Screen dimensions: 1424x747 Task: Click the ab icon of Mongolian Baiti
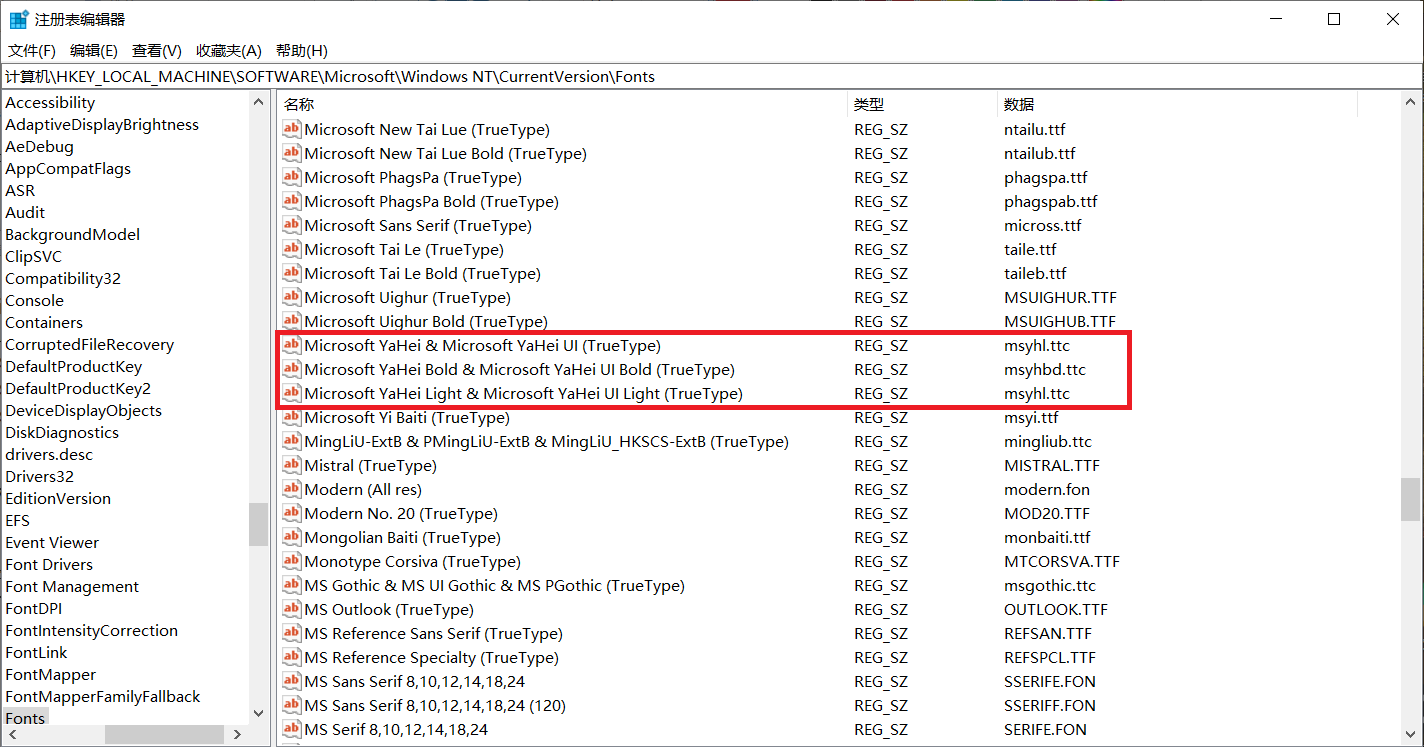(x=292, y=537)
